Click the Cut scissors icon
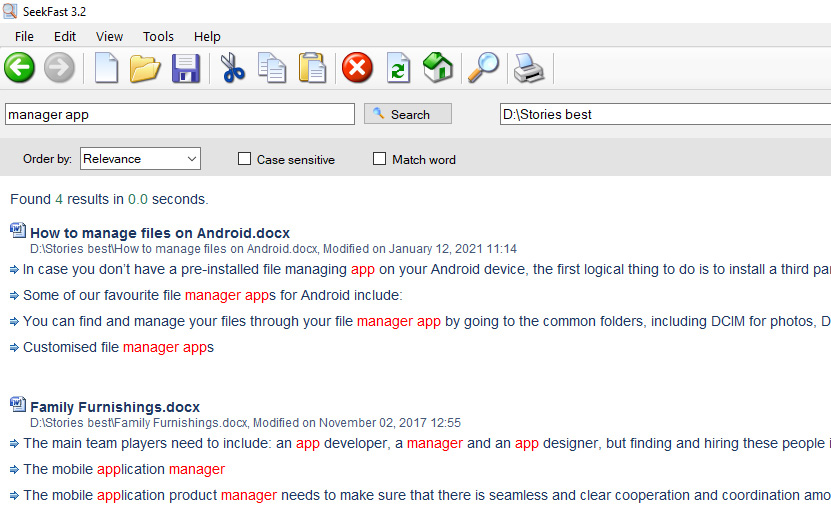831x530 pixels. 232,68
